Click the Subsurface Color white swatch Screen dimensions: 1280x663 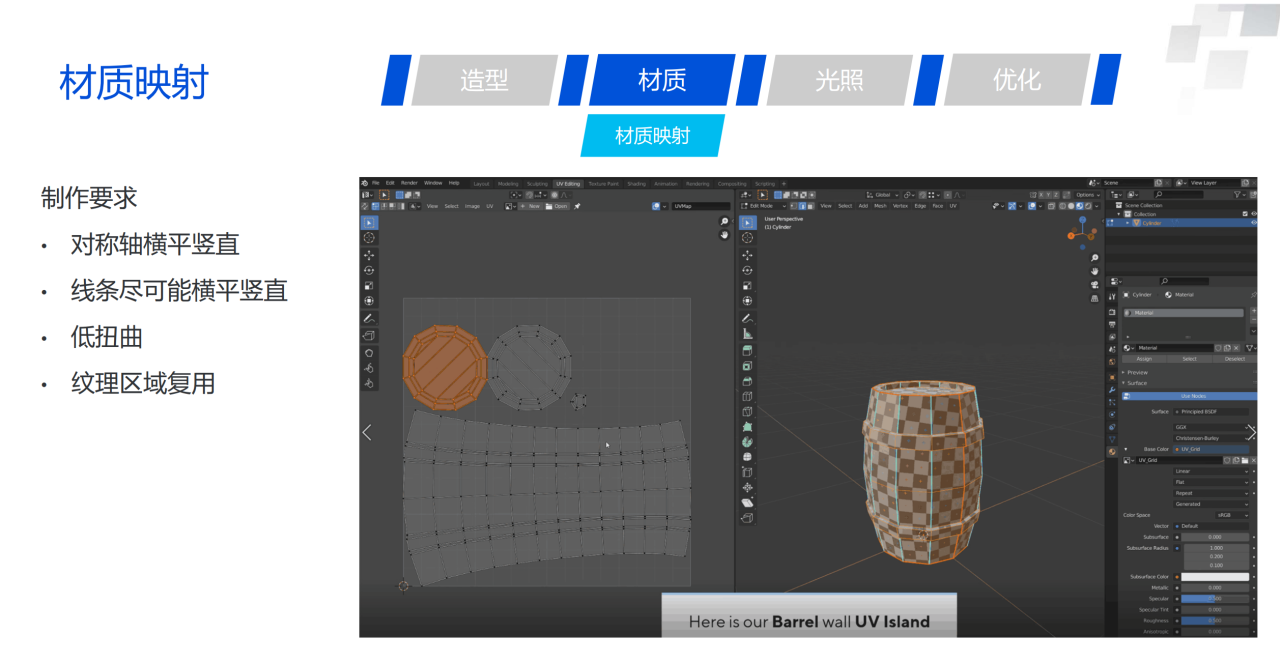coord(1216,577)
